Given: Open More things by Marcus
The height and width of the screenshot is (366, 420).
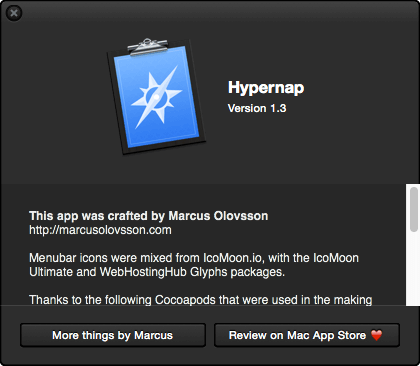Looking at the screenshot, I should click(113, 335).
